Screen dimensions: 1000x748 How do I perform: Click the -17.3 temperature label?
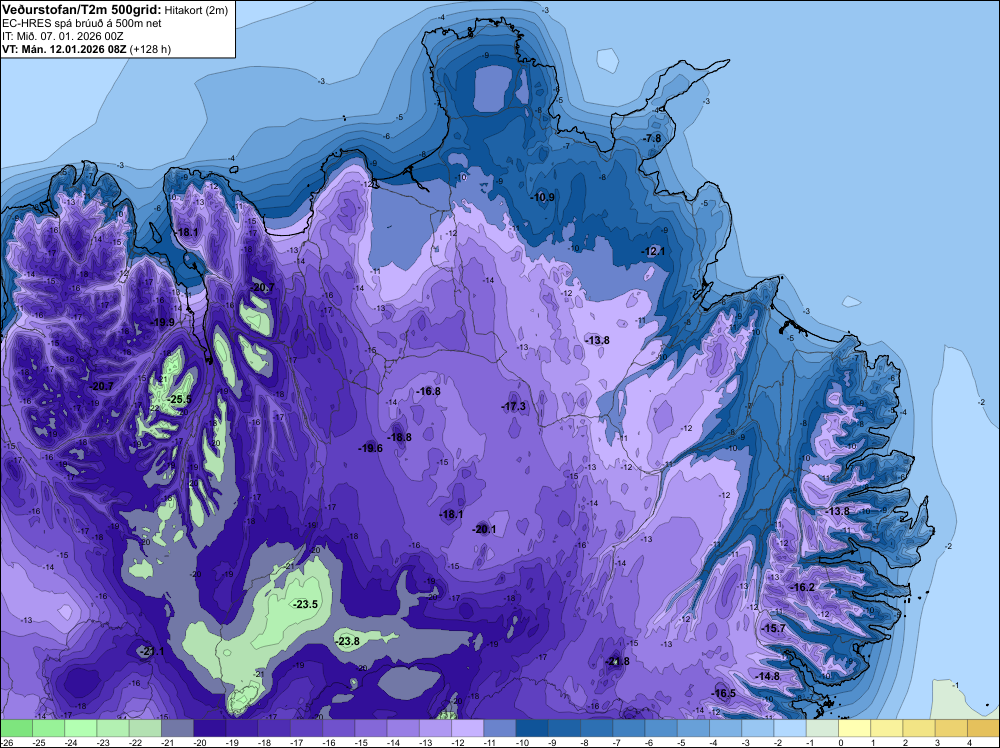tap(513, 407)
